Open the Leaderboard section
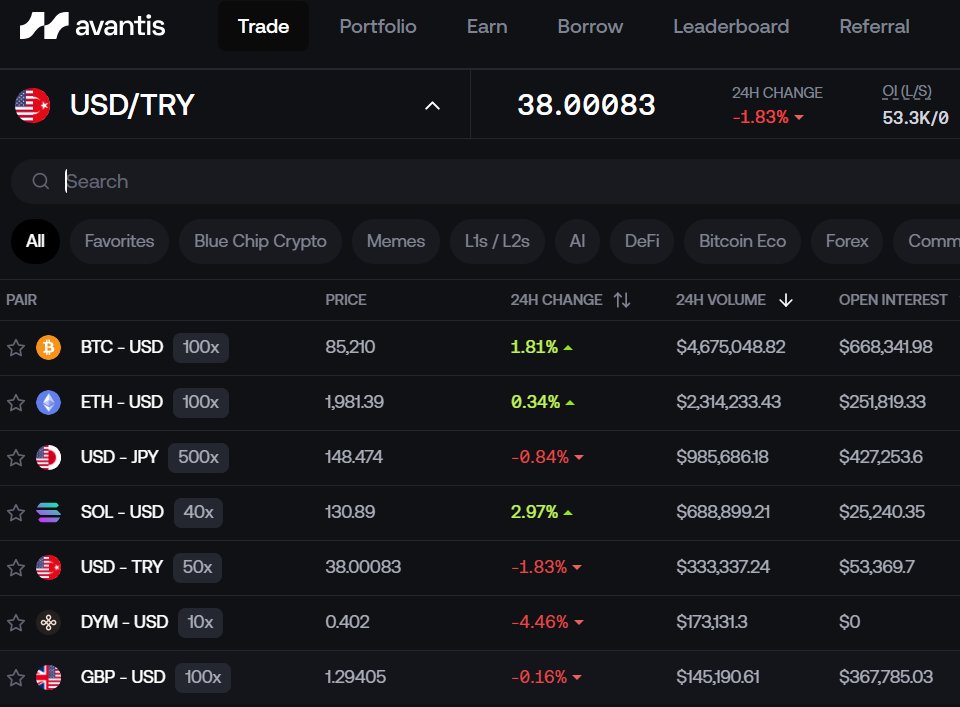Viewport: 960px width, 707px height. [731, 26]
